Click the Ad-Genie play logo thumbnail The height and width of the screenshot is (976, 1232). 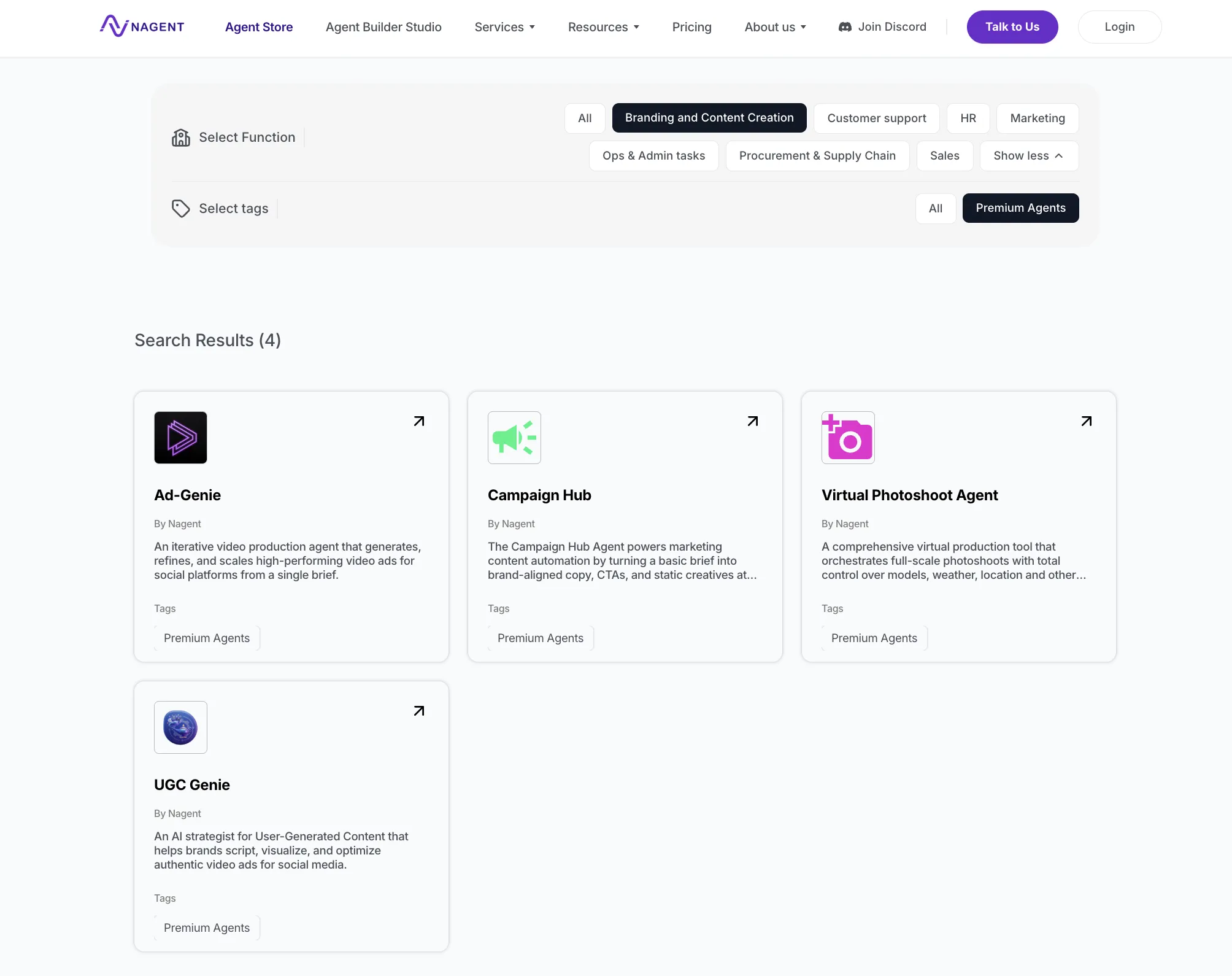[x=180, y=438]
